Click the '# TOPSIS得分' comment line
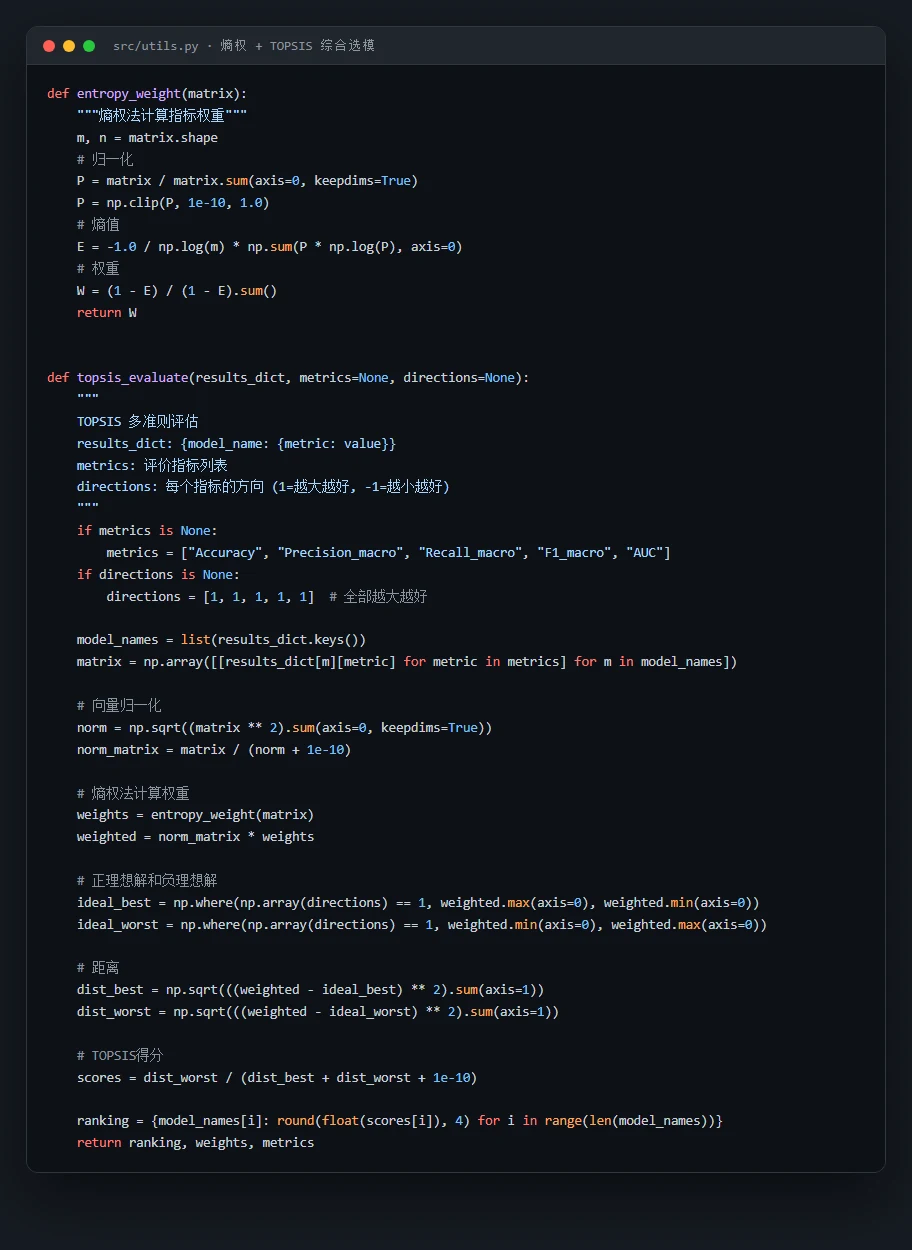Viewport: 912px width, 1250px height. tap(120, 1055)
